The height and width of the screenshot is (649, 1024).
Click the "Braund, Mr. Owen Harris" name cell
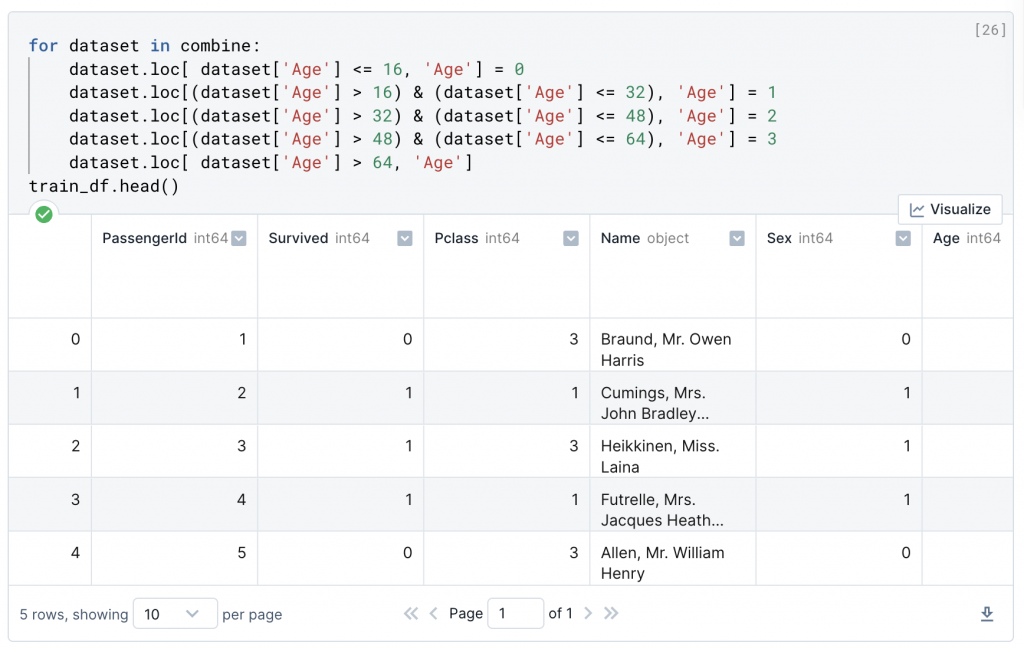point(666,349)
